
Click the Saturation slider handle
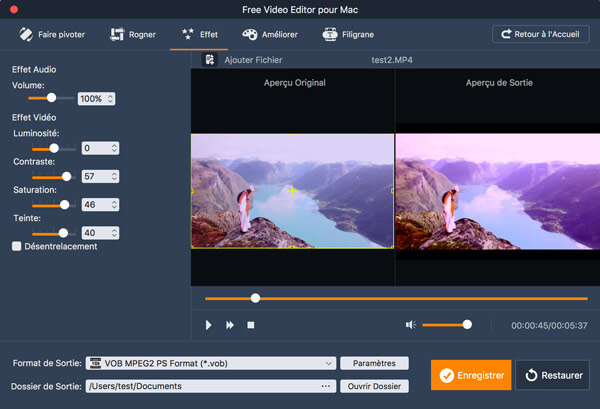[x=65, y=204]
